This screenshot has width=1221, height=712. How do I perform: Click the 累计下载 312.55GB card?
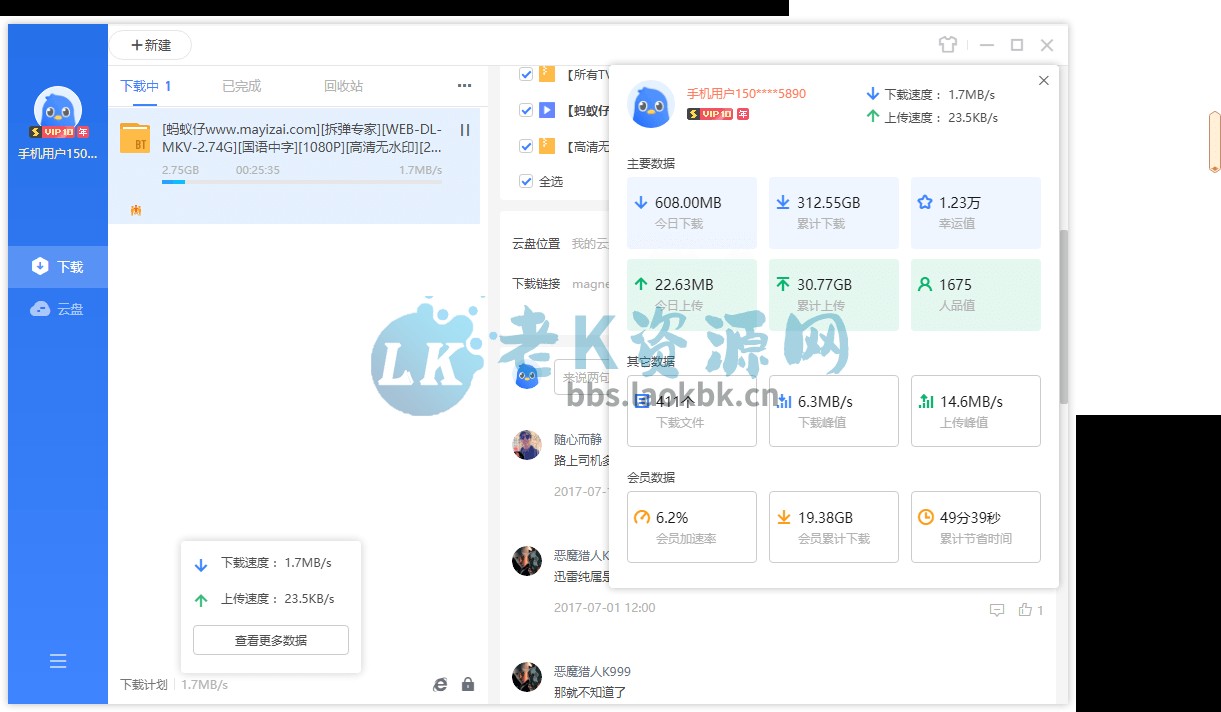834,213
